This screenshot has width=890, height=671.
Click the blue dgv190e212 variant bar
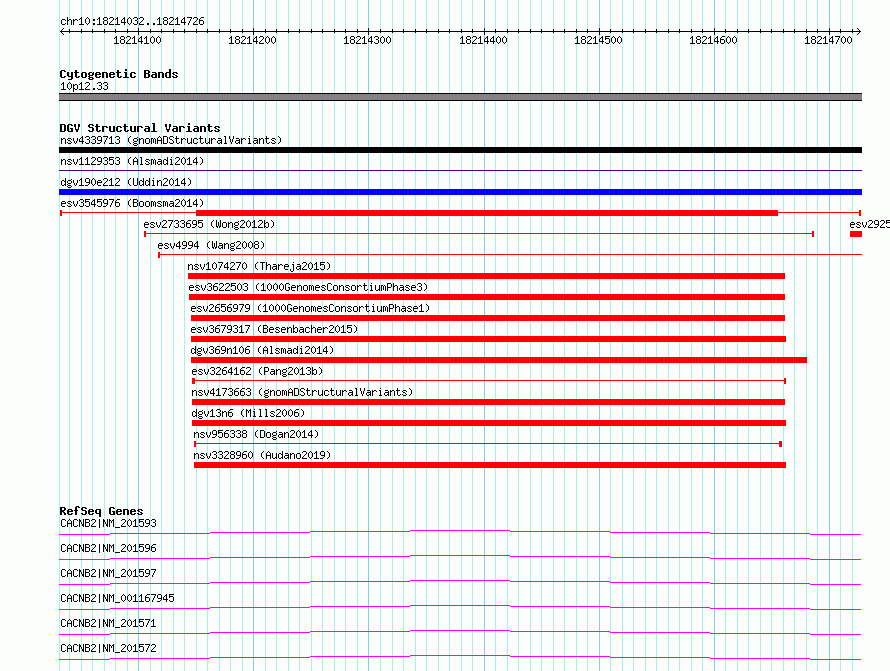coord(460,192)
